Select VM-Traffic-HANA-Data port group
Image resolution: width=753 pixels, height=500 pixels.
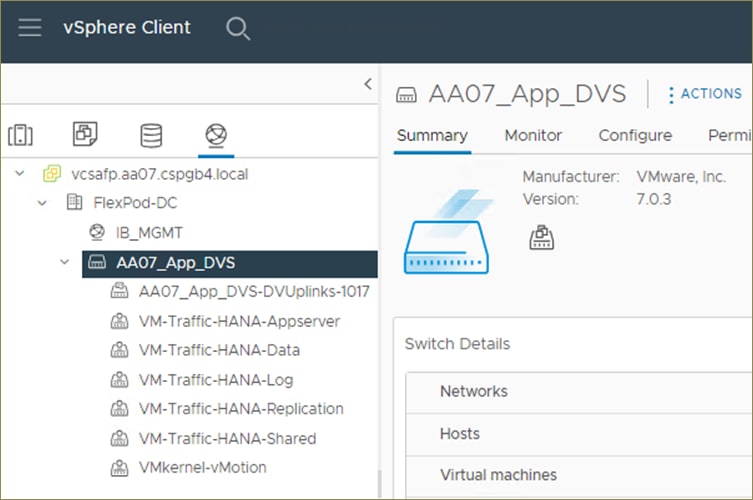(x=219, y=351)
